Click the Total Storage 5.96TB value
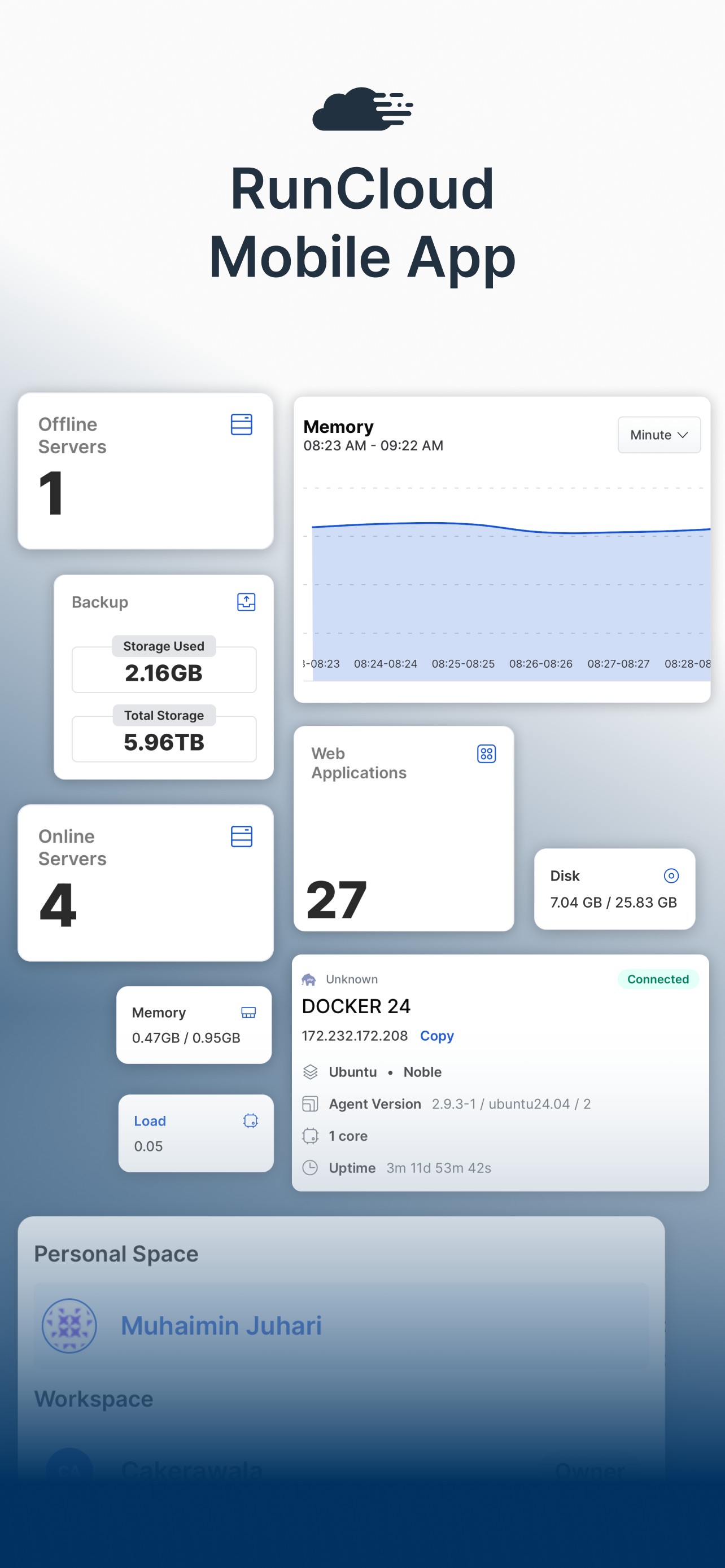 164,742
